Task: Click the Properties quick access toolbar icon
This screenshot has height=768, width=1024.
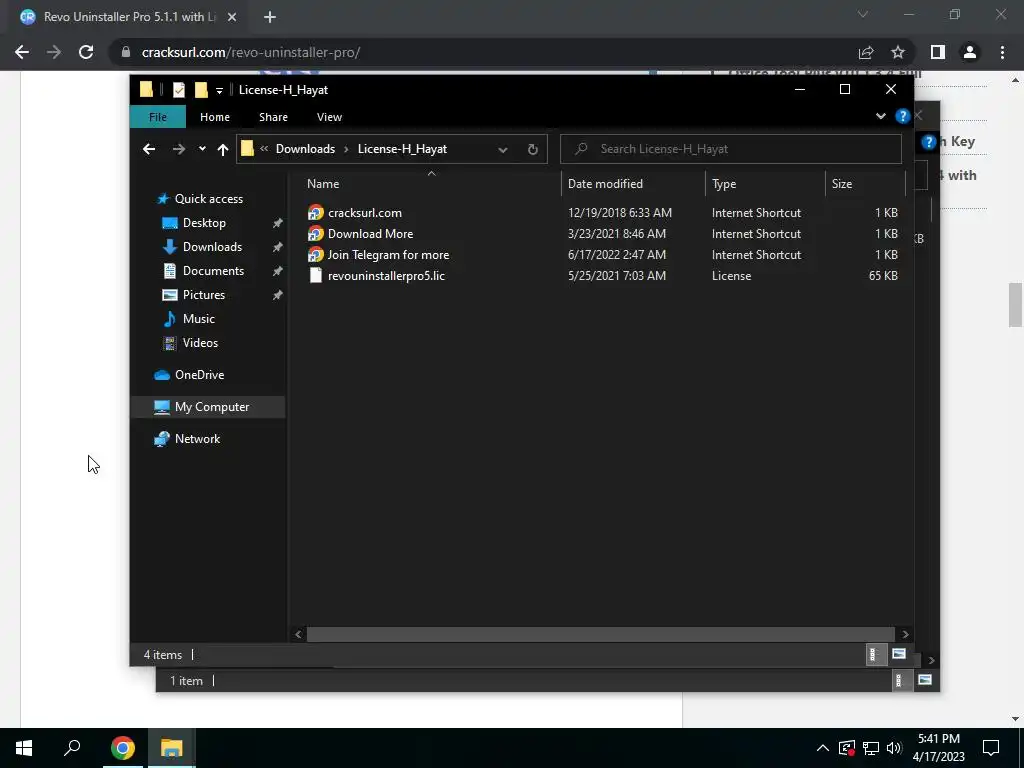Action: click(179, 89)
